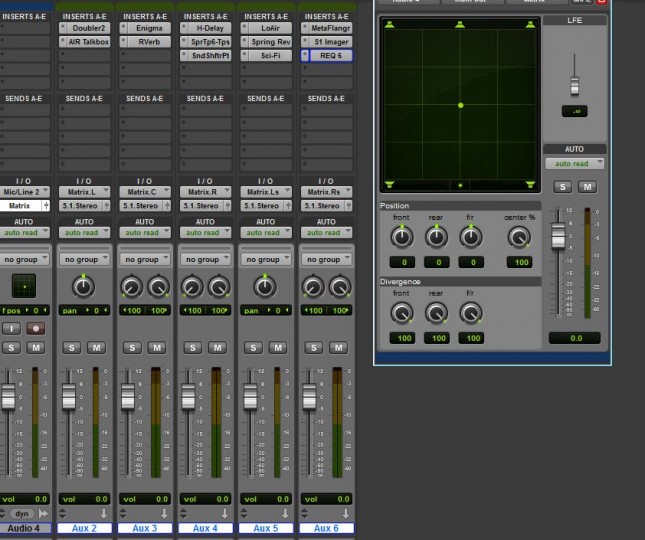Viewport: 645px width, 540px height.
Task: Open Matrix.L input selector on Aux 2
Action: click(x=85, y=191)
